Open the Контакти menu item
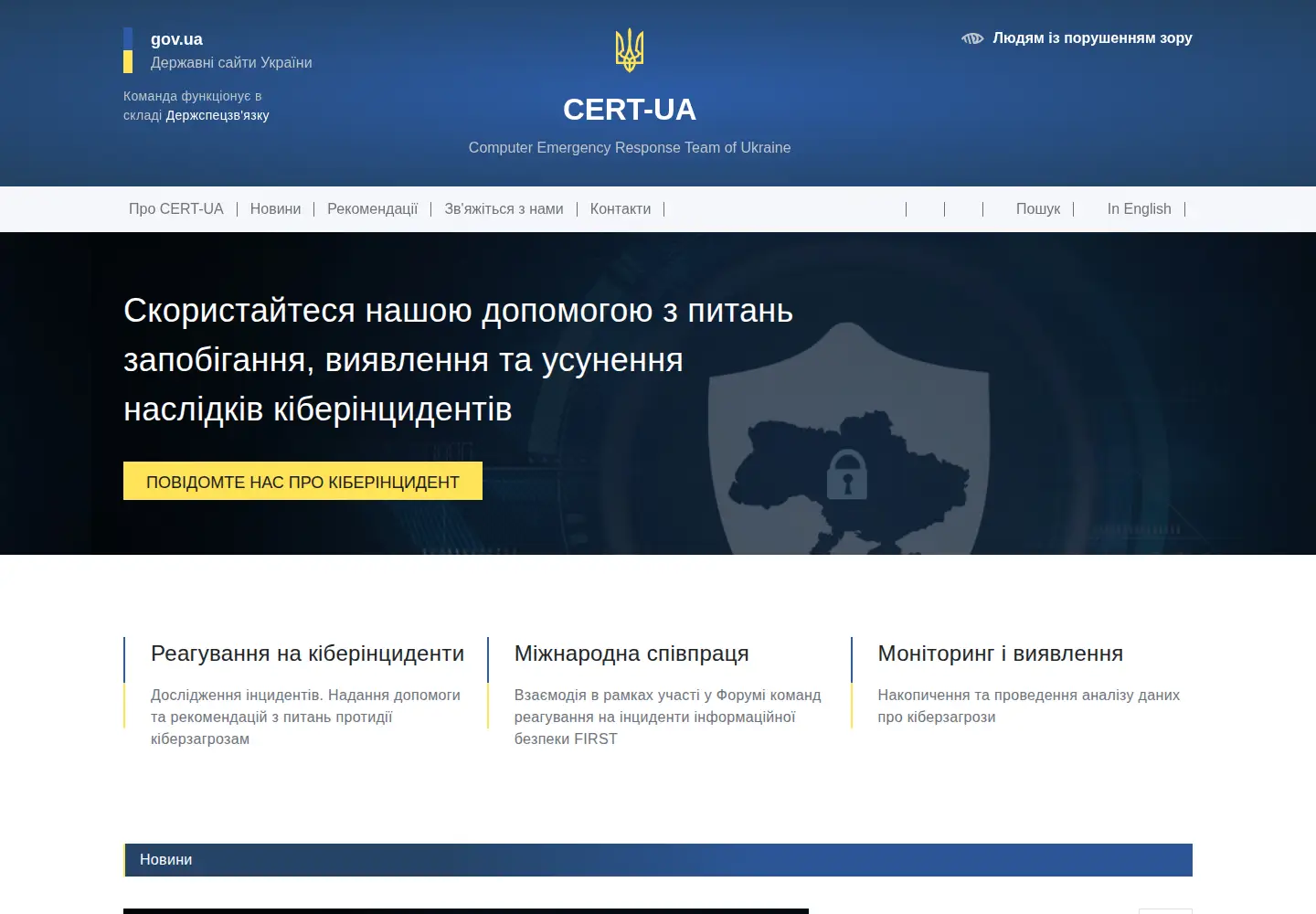Viewport: 1316px width, 914px height. pos(621,208)
